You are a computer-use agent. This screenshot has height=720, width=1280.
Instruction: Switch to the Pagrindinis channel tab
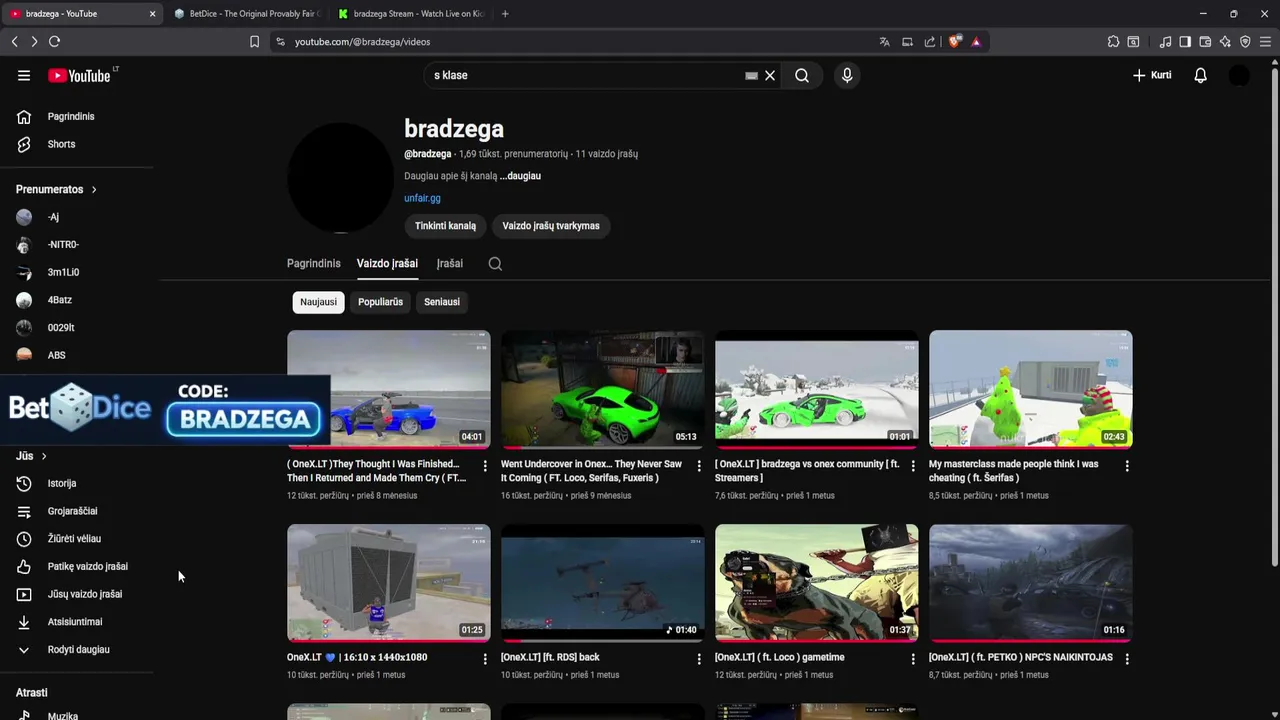click(314, 263)
